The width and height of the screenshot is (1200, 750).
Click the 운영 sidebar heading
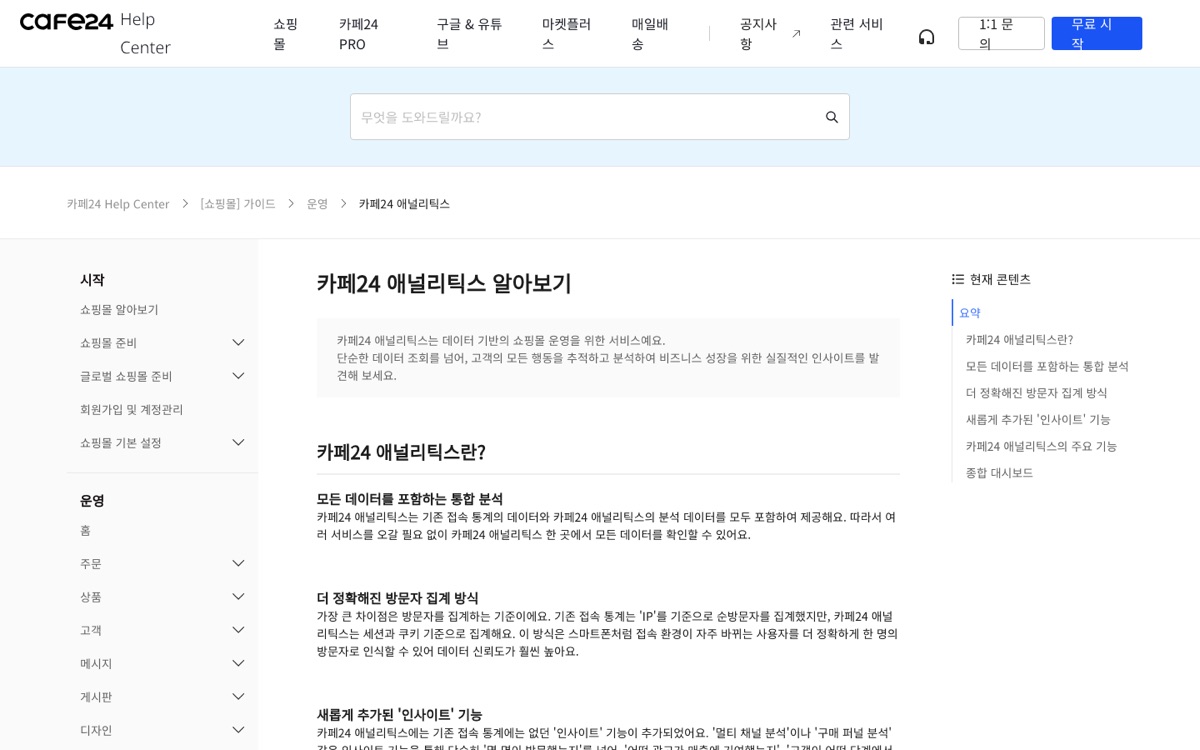tap(92, 501)
